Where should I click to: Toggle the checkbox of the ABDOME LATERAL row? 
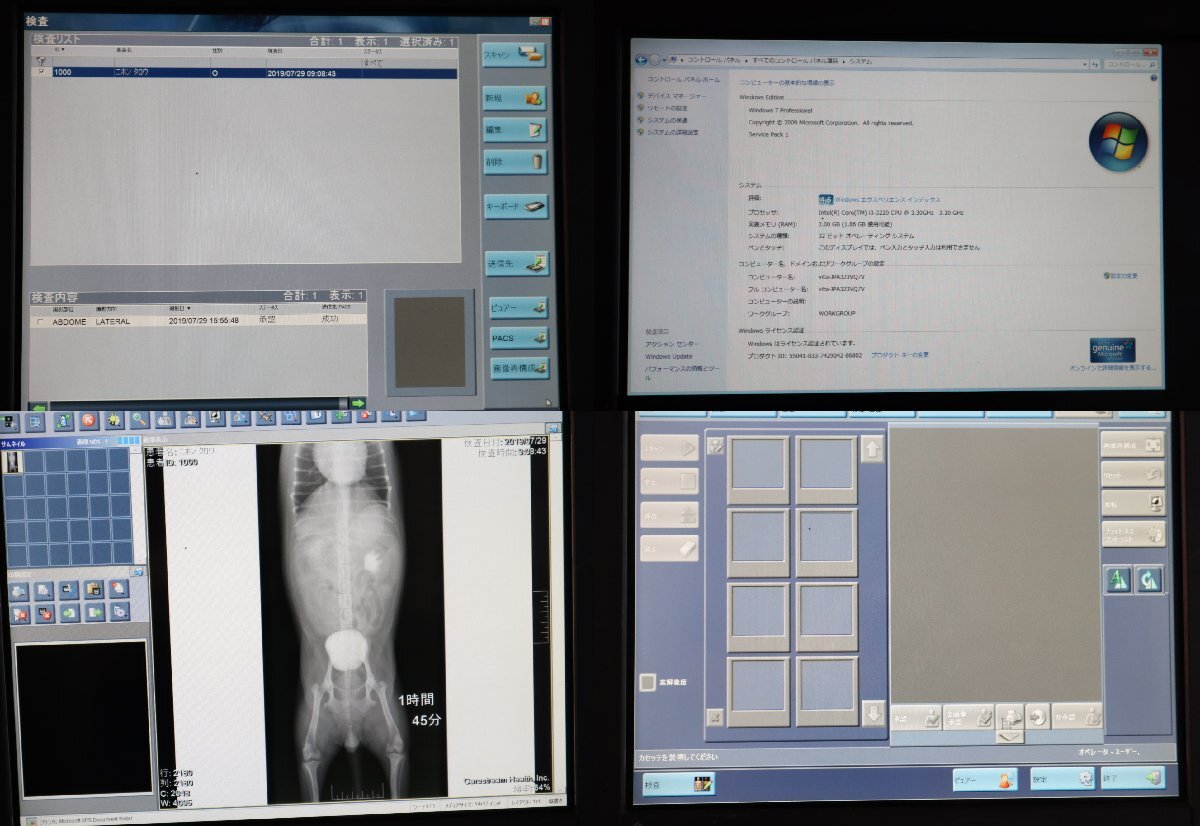coord(40,322)
